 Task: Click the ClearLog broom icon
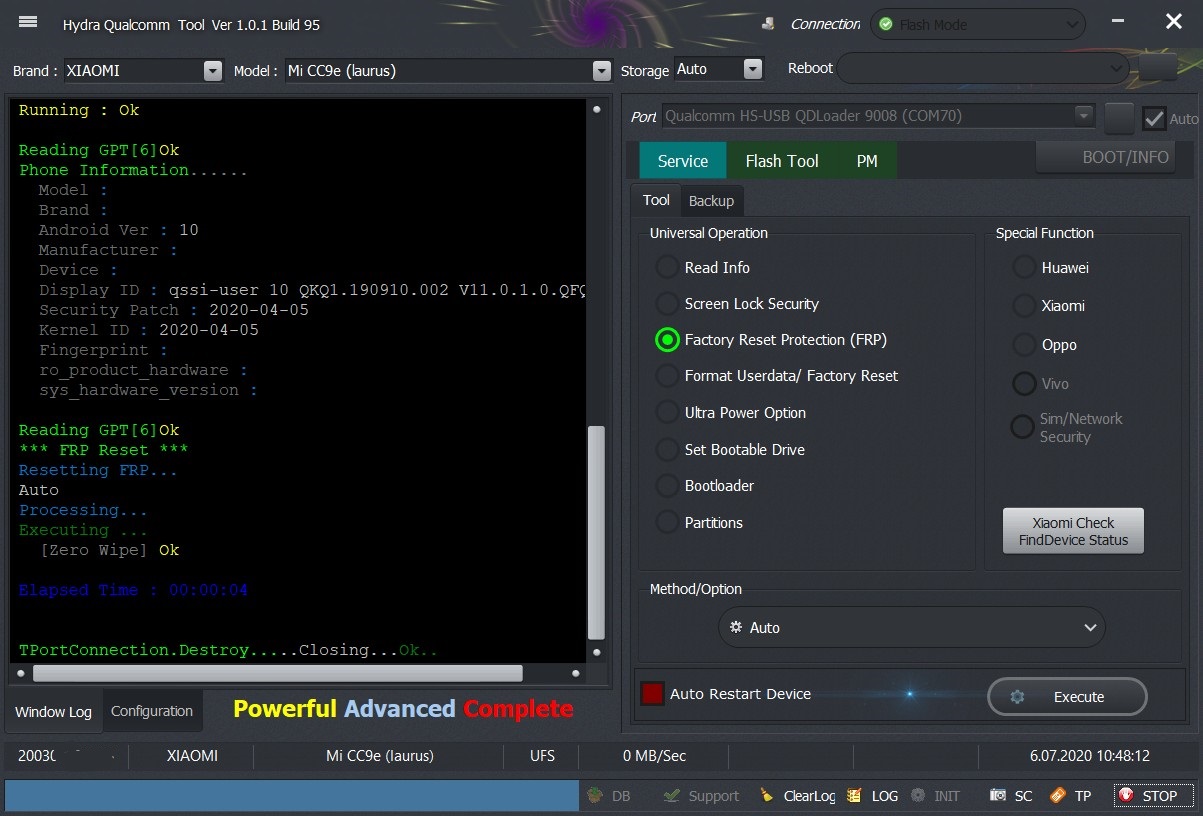767,796
